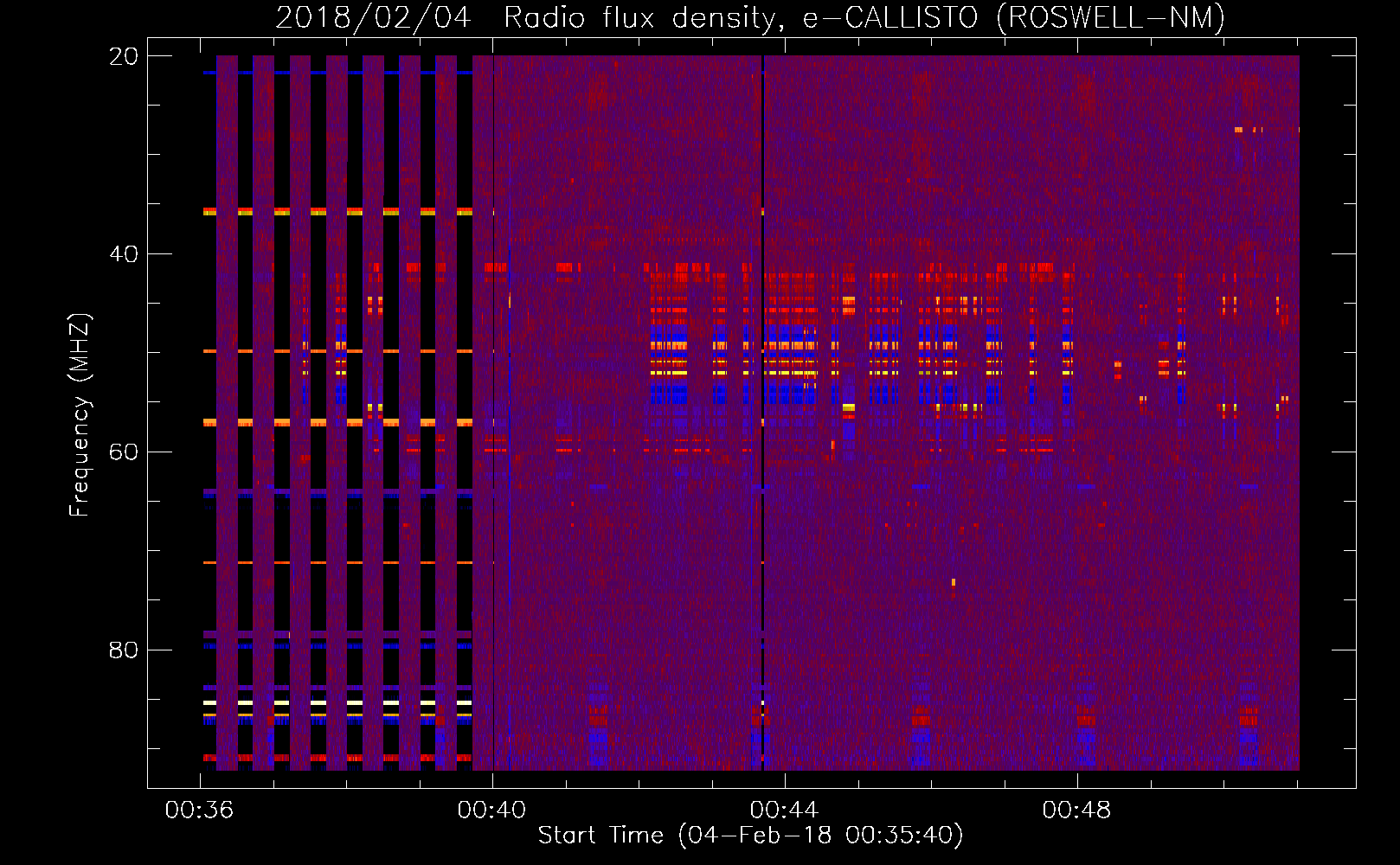Image resolution: width=1400 pixels, height=865 pixels.
Task: Click the plot title '2018/02/04 Radio flux density'
Action: point(530,18)
